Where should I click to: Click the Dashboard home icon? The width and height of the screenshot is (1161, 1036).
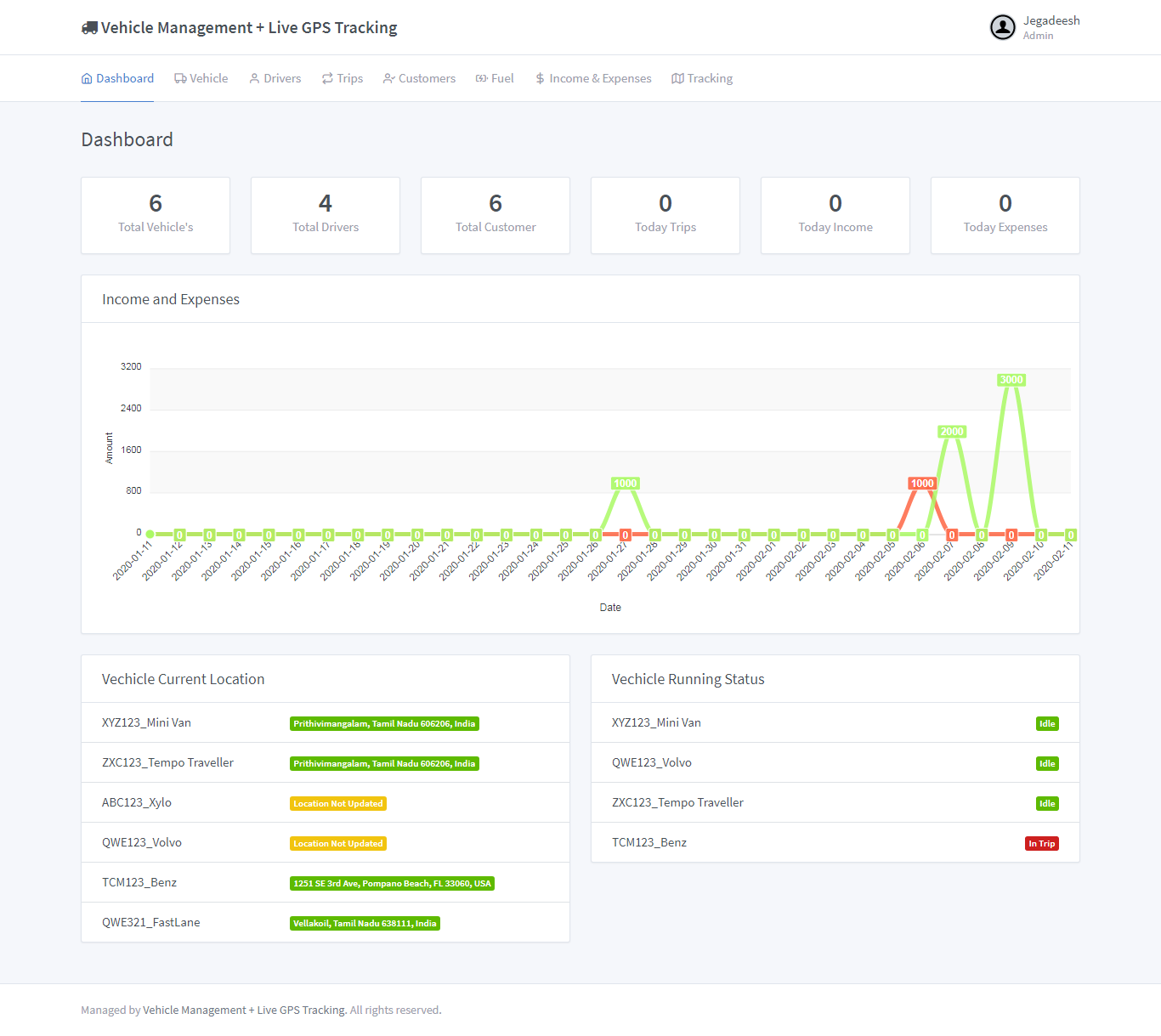[87, 79]
